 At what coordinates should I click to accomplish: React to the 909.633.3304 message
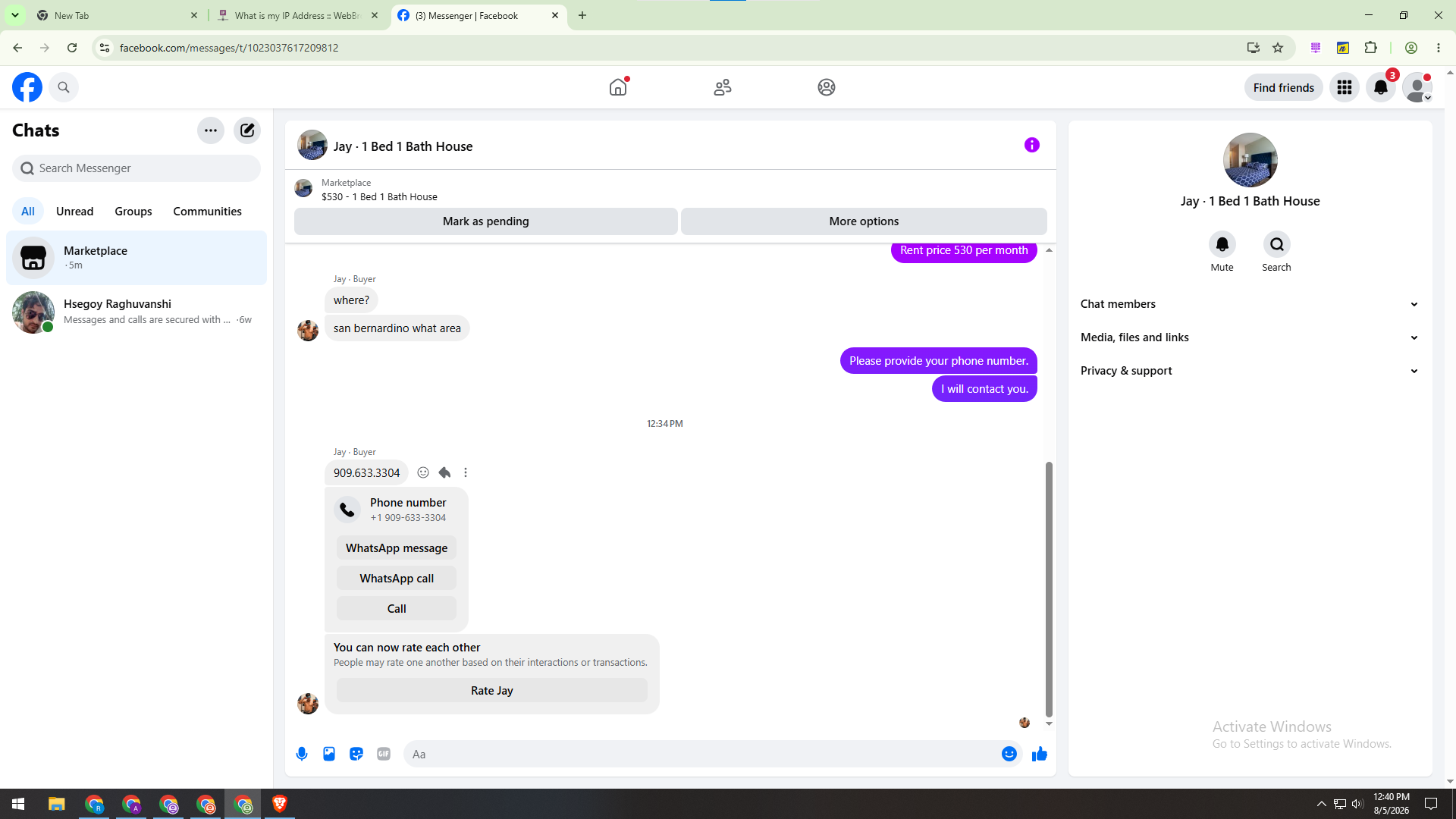[423, 472]
